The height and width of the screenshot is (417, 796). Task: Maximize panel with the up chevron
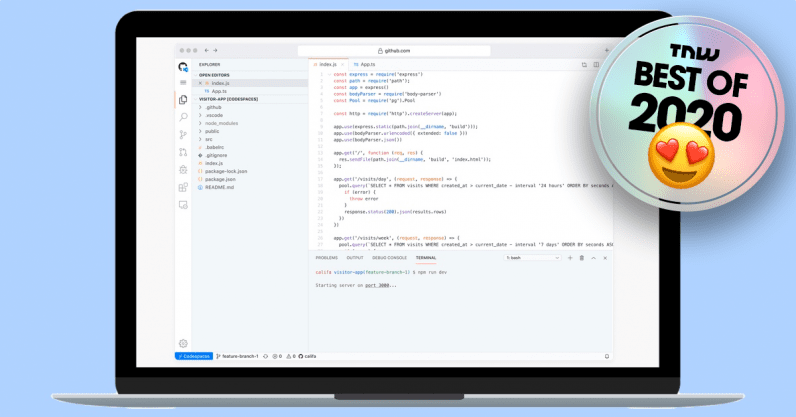593,258
